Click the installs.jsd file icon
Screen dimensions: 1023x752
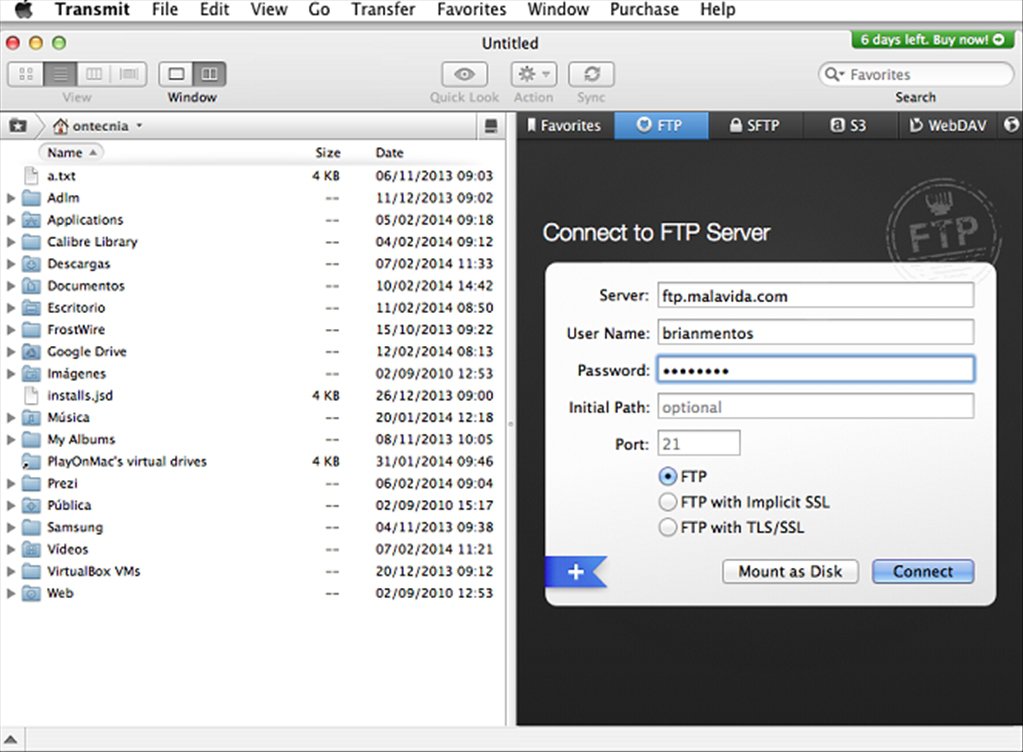click(31, 395)
